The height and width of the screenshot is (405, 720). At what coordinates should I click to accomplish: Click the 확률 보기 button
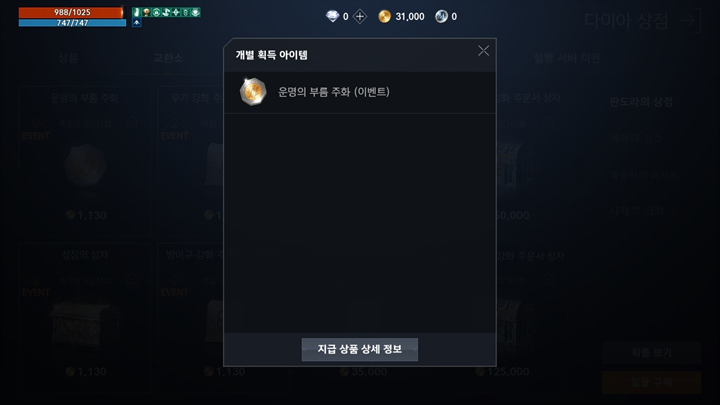click(x=651, y=353)
